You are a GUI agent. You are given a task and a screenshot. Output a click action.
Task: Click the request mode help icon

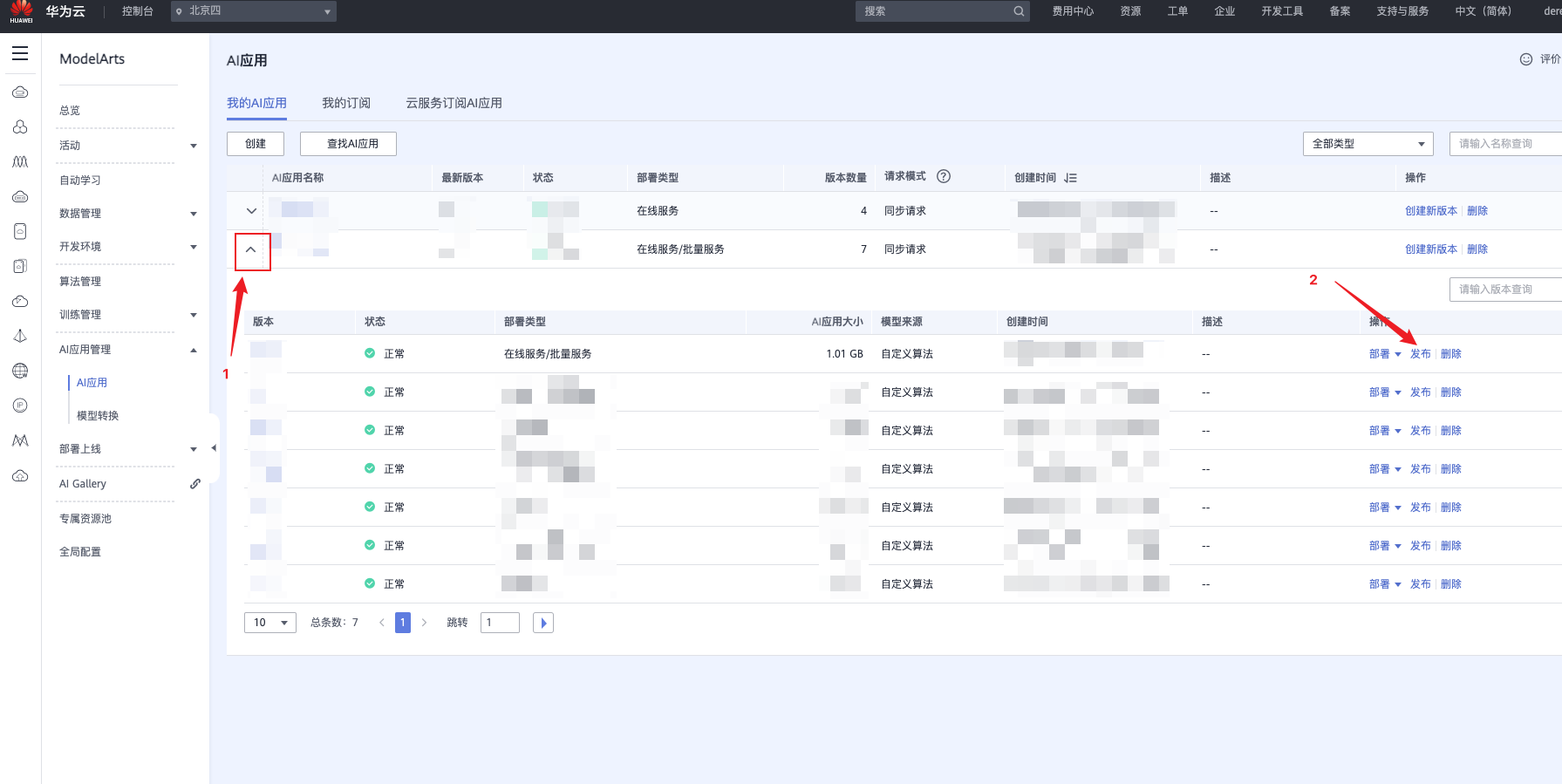[943, 176]
